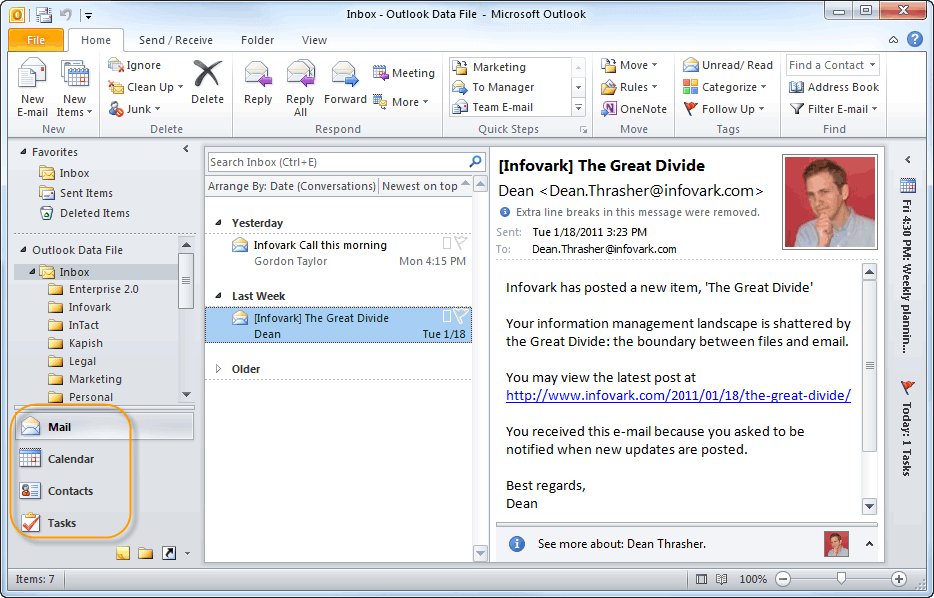Create a New E-mail
The width and height of the screenshot is (934, 598).
[32, 88]
